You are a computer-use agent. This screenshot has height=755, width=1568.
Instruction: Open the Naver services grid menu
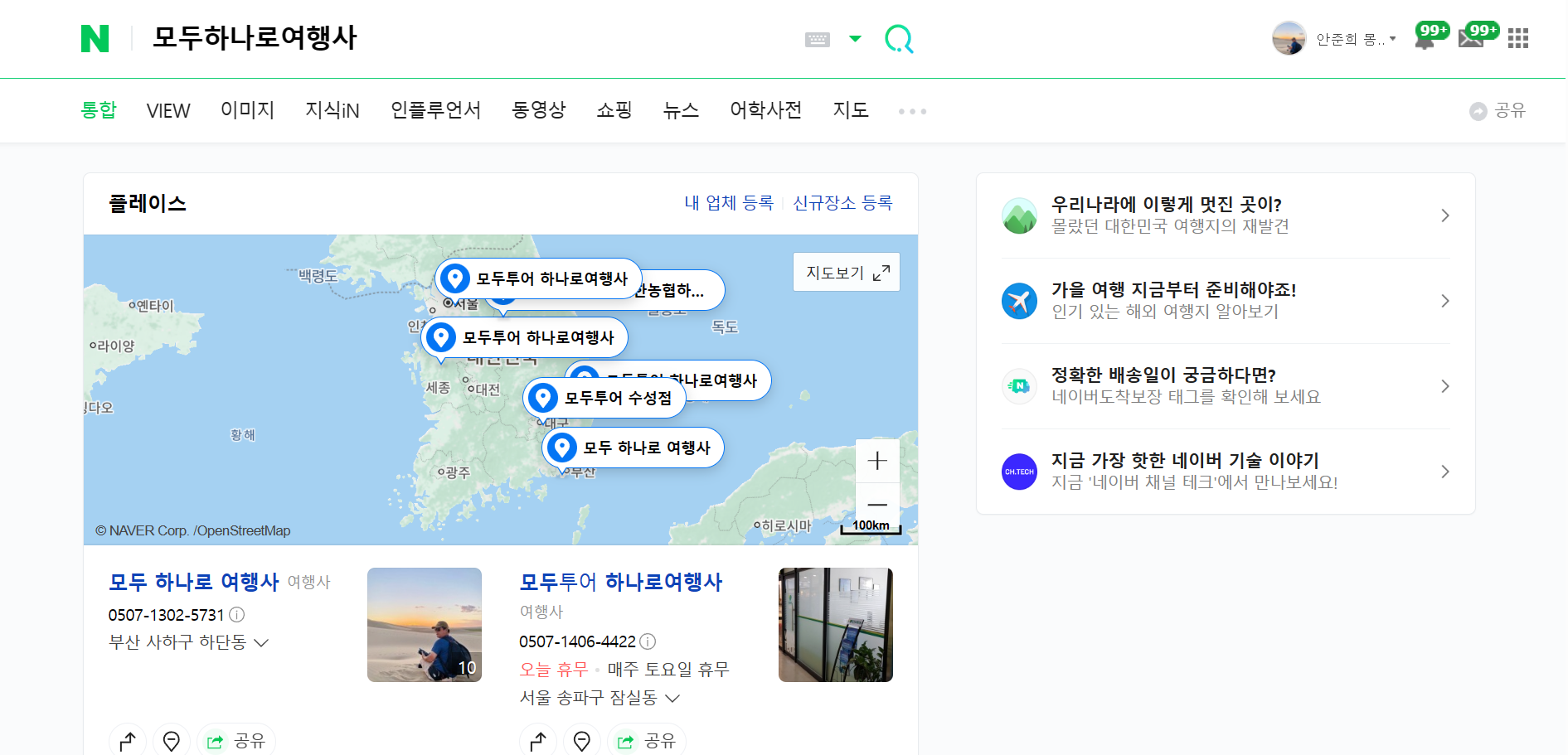tap(1518, 38)
